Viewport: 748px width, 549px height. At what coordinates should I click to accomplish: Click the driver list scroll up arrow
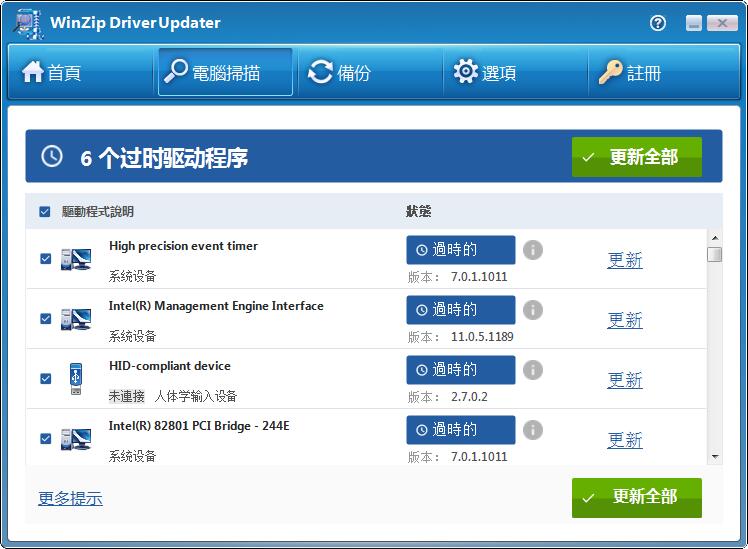pos(715,238)
